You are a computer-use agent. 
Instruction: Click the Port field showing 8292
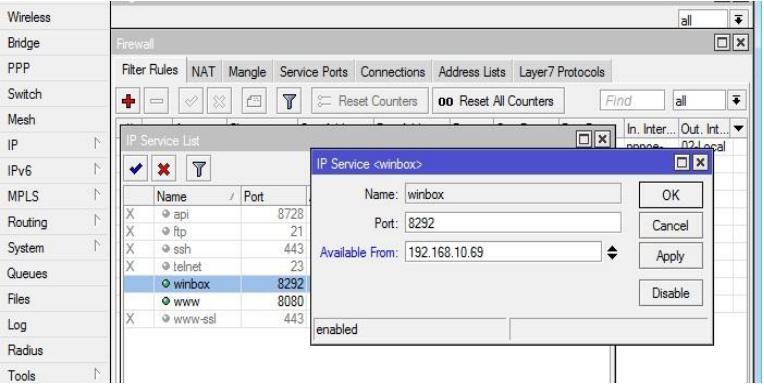coord(513,223)
